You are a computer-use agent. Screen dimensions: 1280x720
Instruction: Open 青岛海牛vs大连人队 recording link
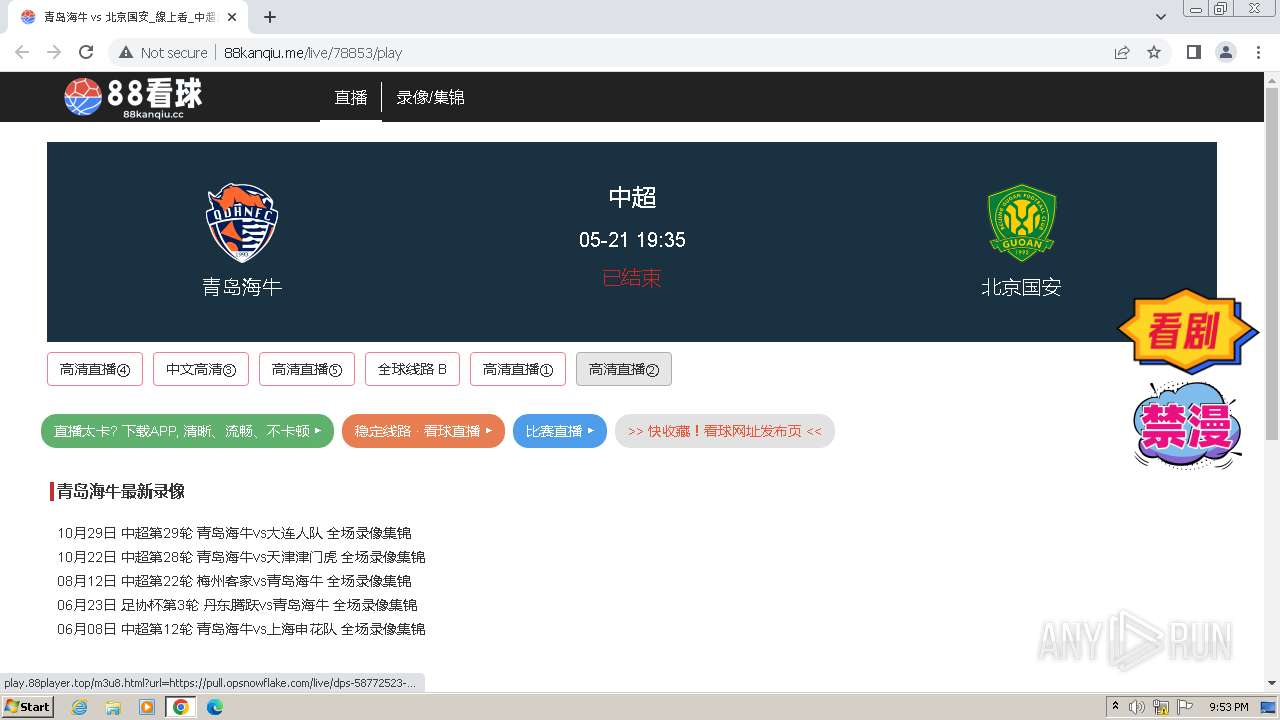click(234, 533)
